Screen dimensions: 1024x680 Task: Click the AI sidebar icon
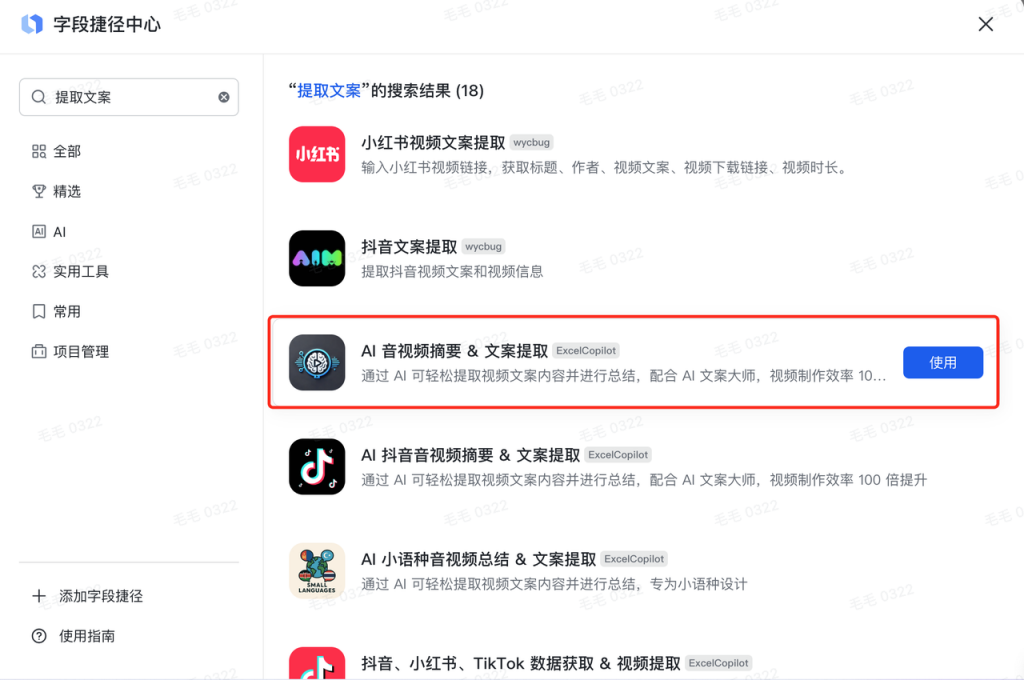[39, 232]
